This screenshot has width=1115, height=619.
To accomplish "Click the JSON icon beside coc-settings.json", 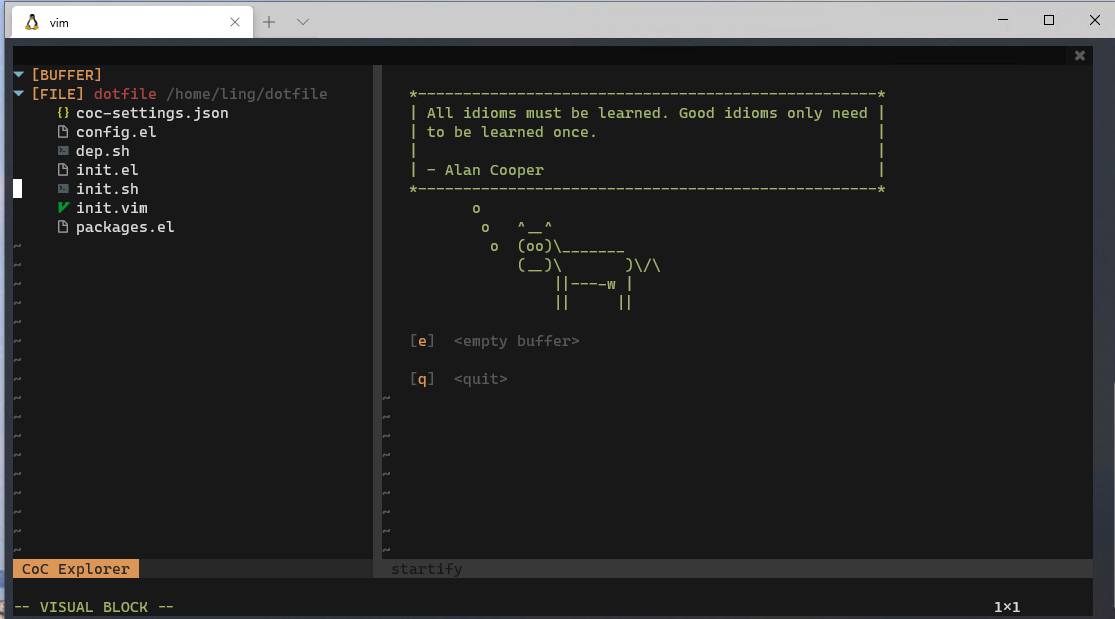I will click(62, 113).
